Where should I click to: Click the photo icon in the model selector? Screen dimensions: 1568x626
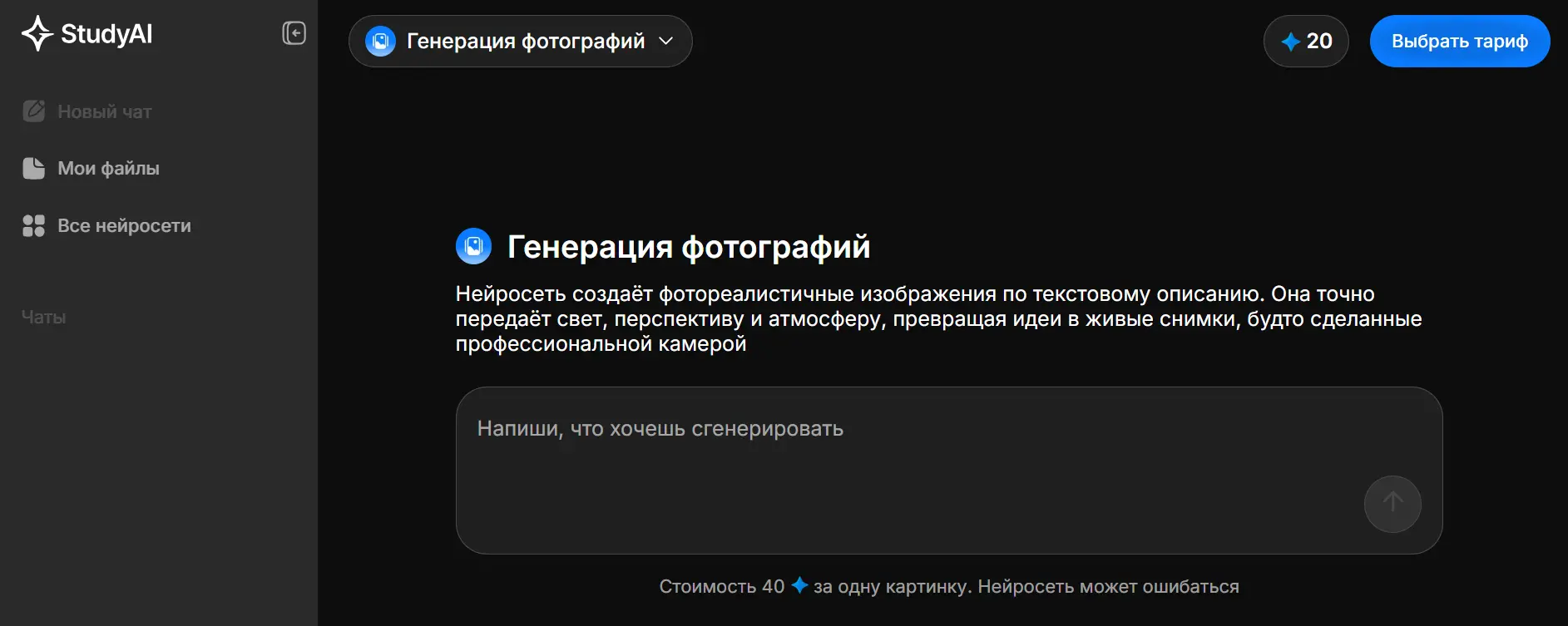point(381,42)
